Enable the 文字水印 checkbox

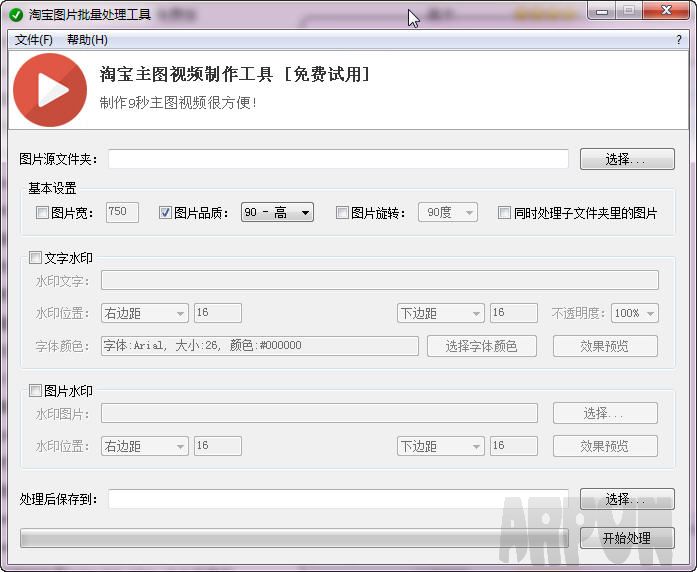point(36,258)
